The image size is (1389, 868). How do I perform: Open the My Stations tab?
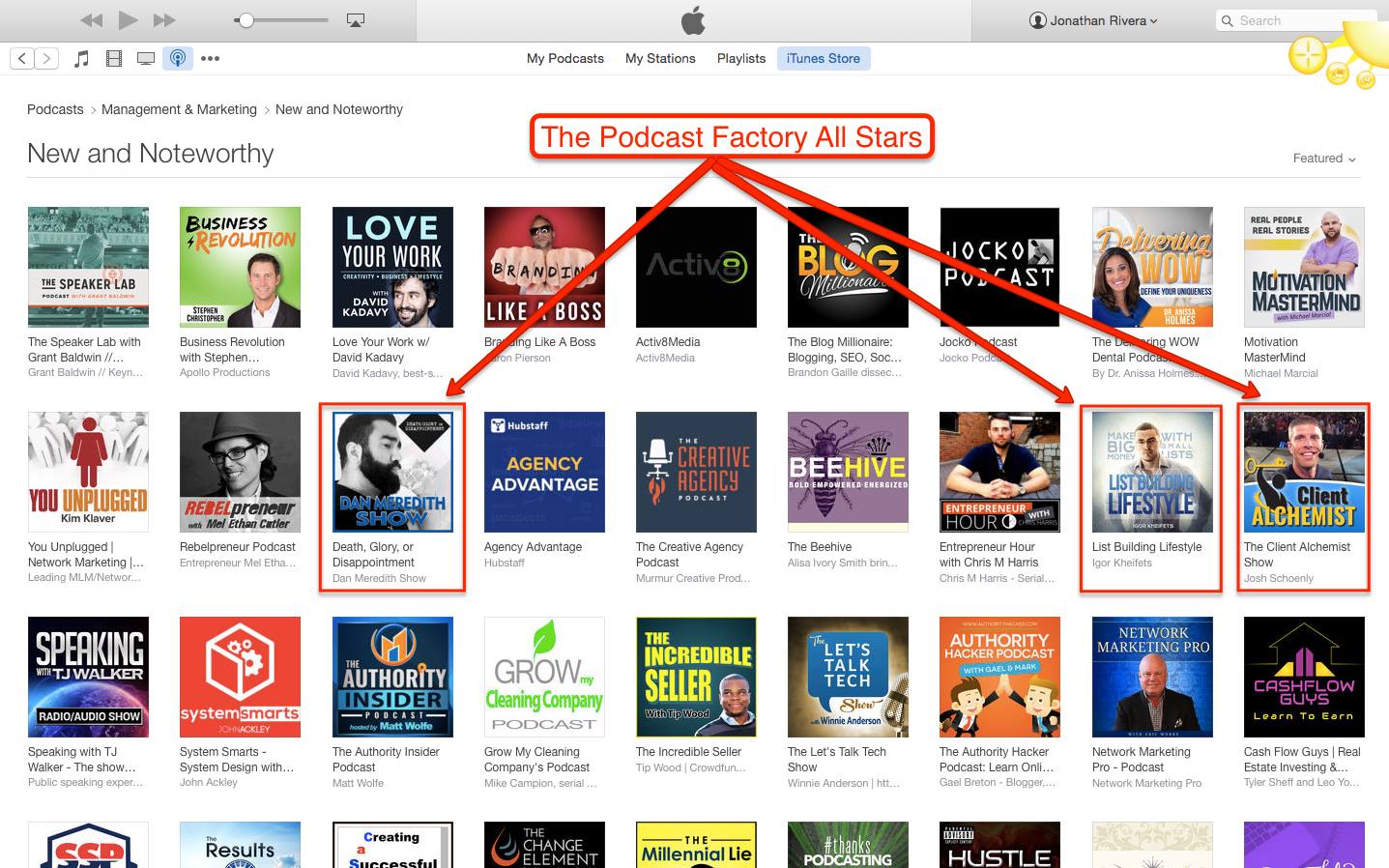pyautogui.click(x=660, y=58)
